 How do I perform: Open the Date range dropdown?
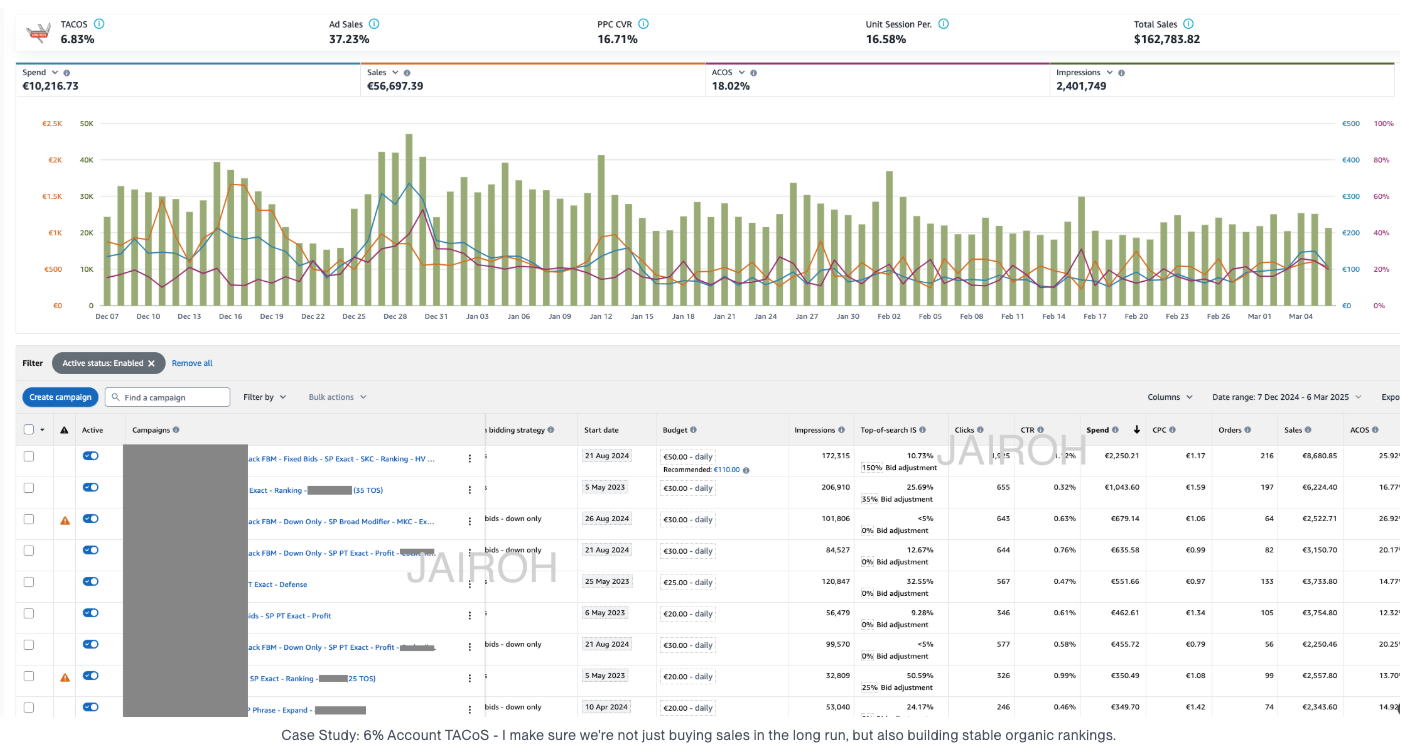coord(1287,397)
